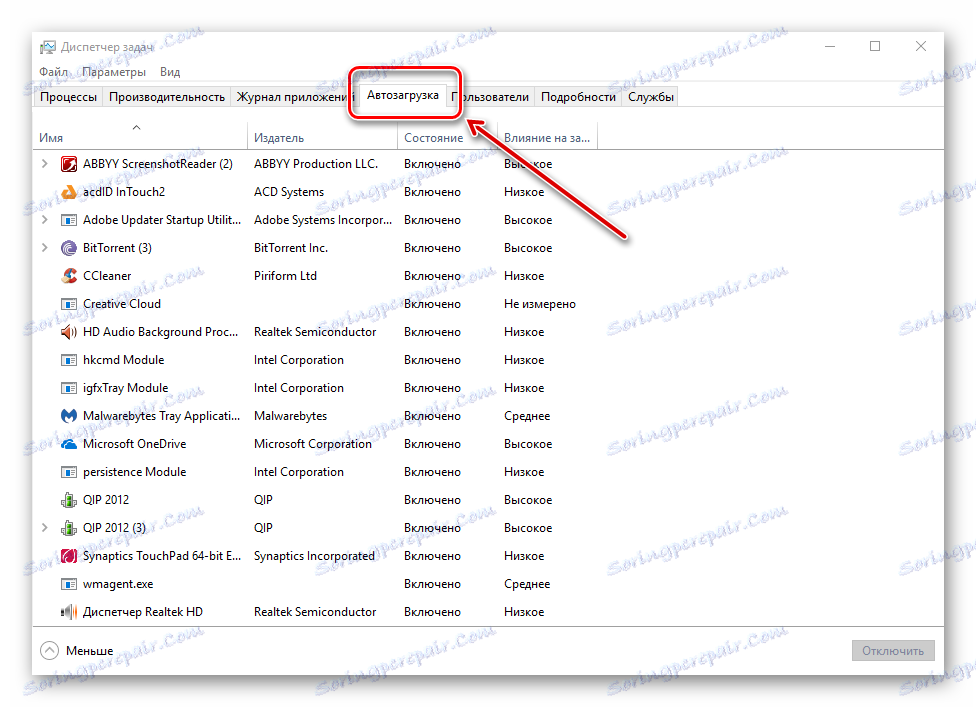This screenshot has height=707, width=976.
Task: Click the Piriform Ltd publisher cell
Action: click(285, 276)
